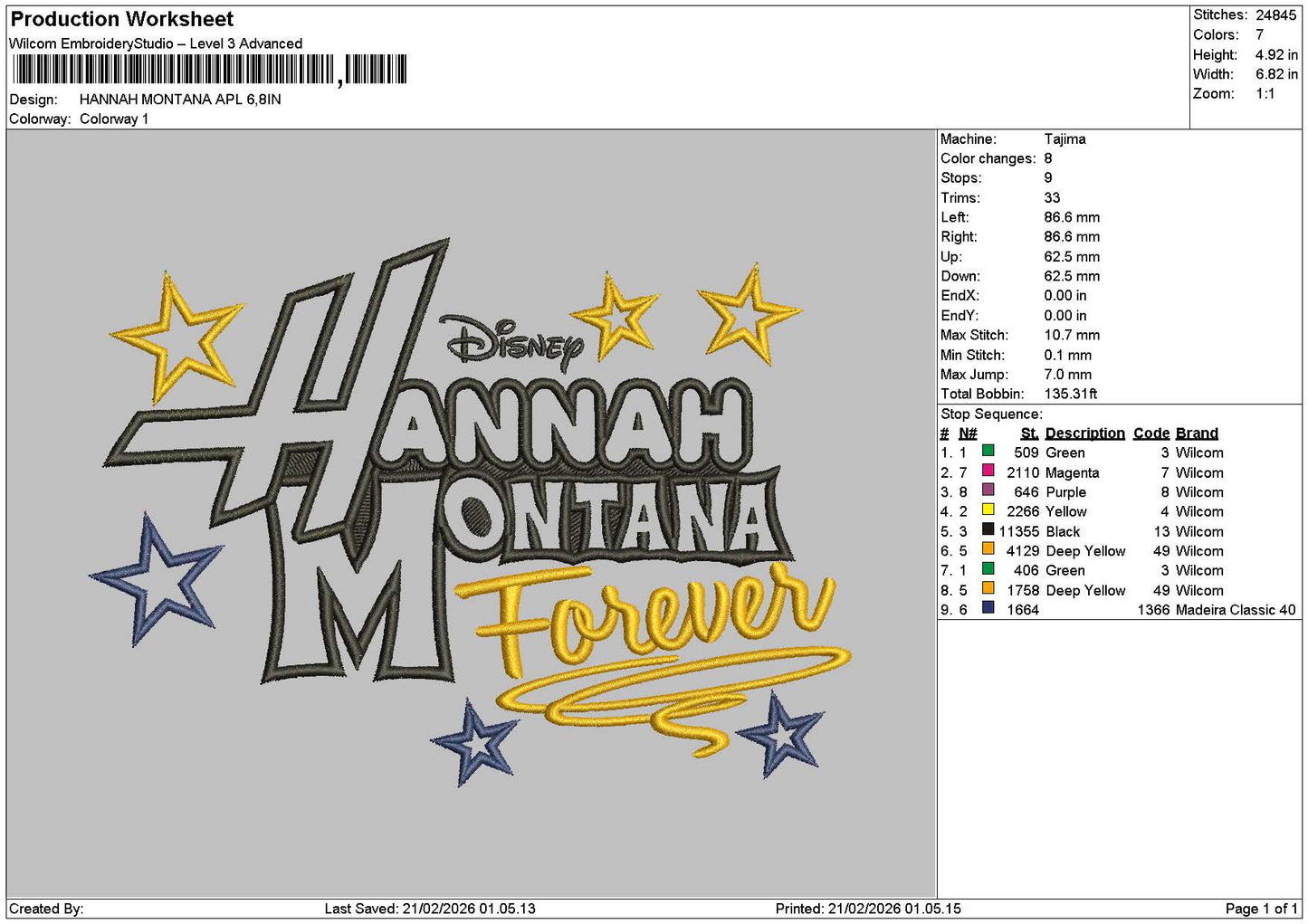
Task: Click the 'Description' column header
Action: tap(1085, 433)
